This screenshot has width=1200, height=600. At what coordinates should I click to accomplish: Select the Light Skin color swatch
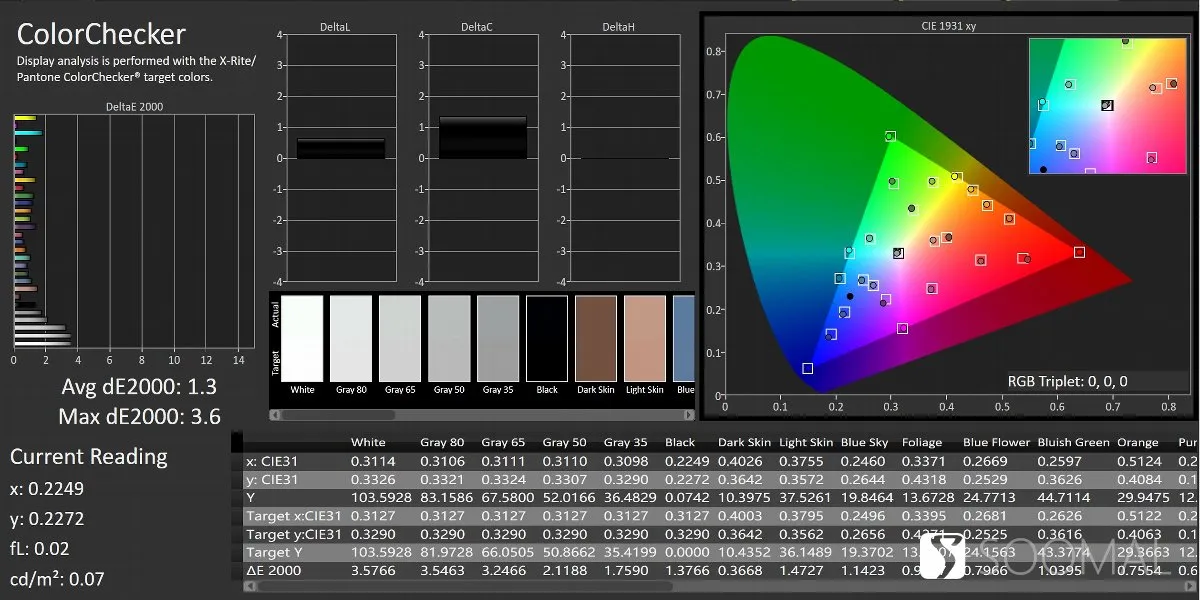(645, 337)
